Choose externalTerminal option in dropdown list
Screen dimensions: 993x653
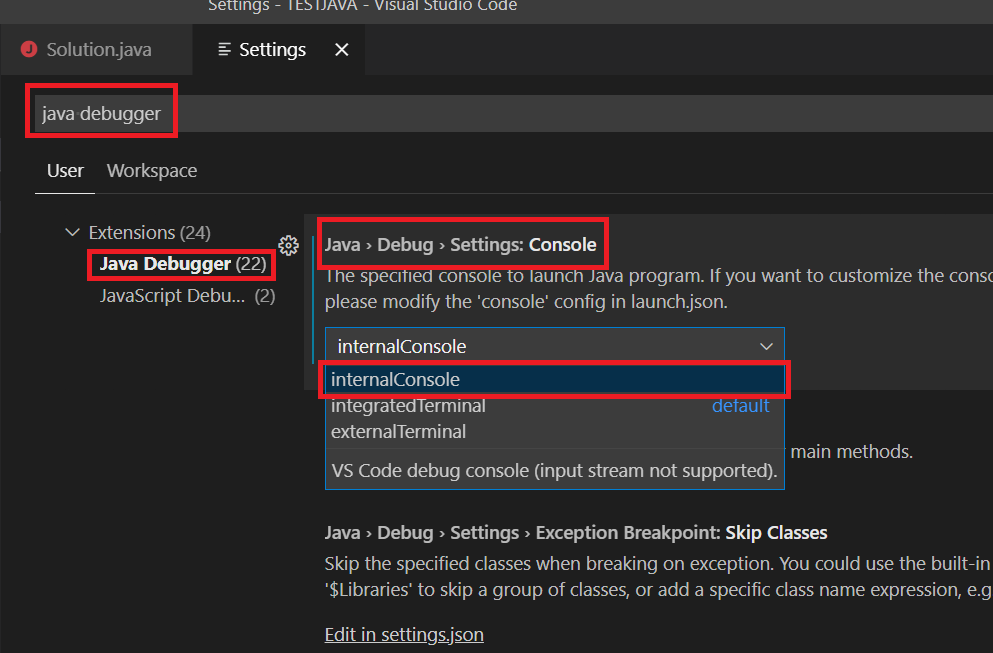[x=555, y=431]
